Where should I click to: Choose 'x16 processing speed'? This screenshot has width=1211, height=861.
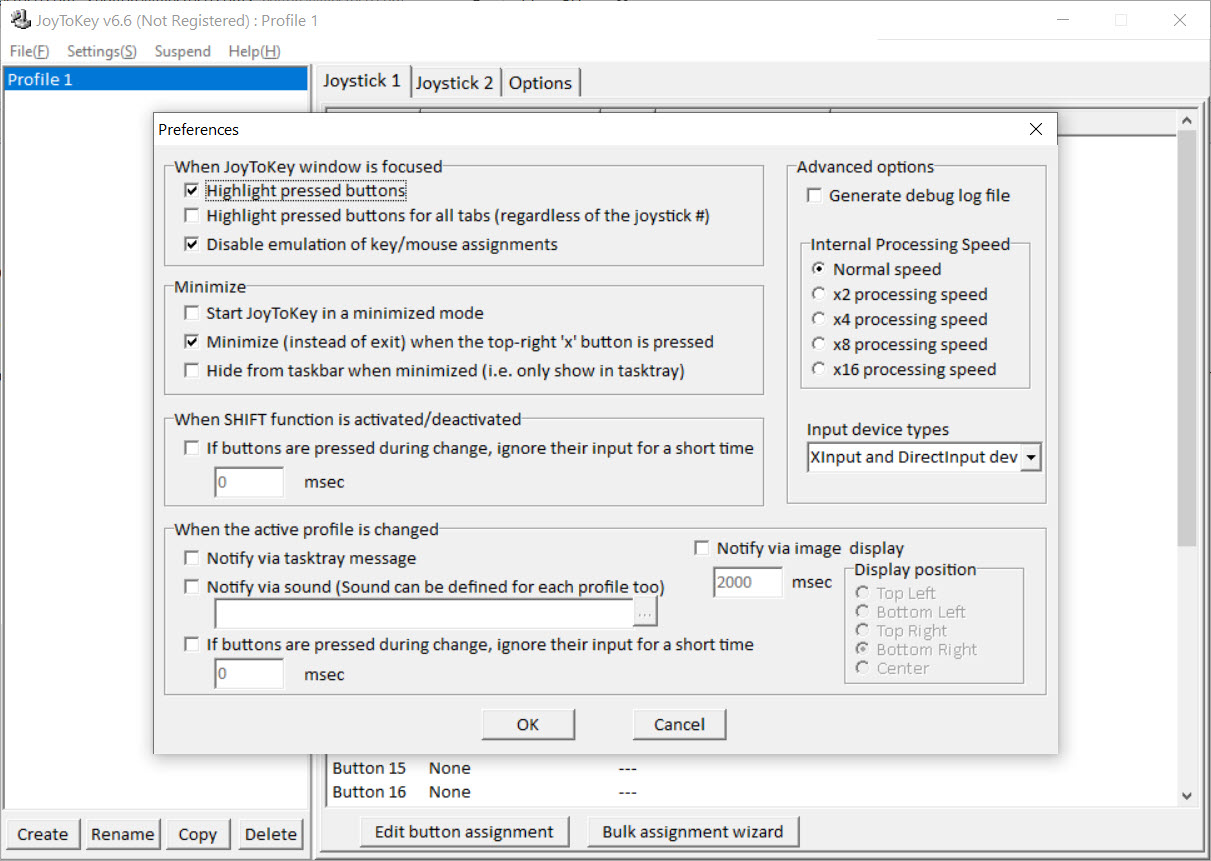[x=817, y=368]
